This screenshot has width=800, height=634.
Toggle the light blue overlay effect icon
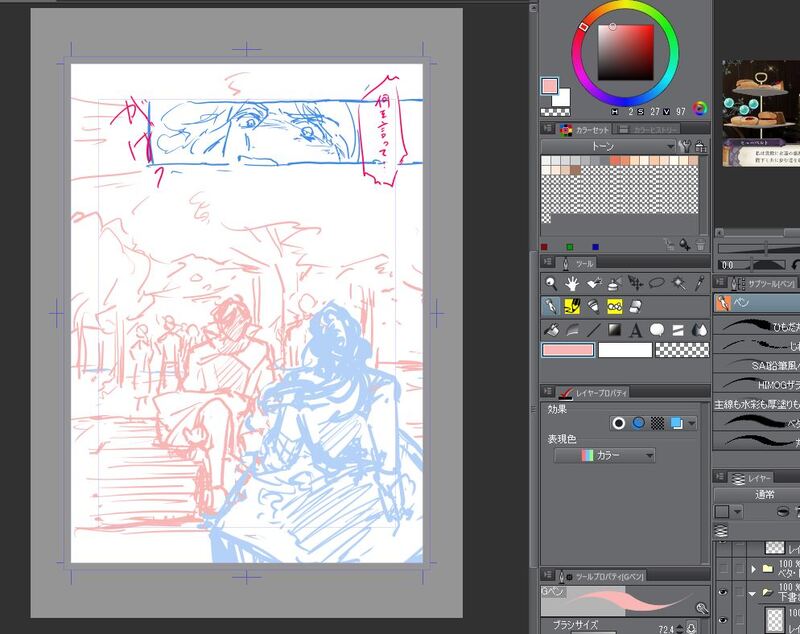click(x=677, y=423)
